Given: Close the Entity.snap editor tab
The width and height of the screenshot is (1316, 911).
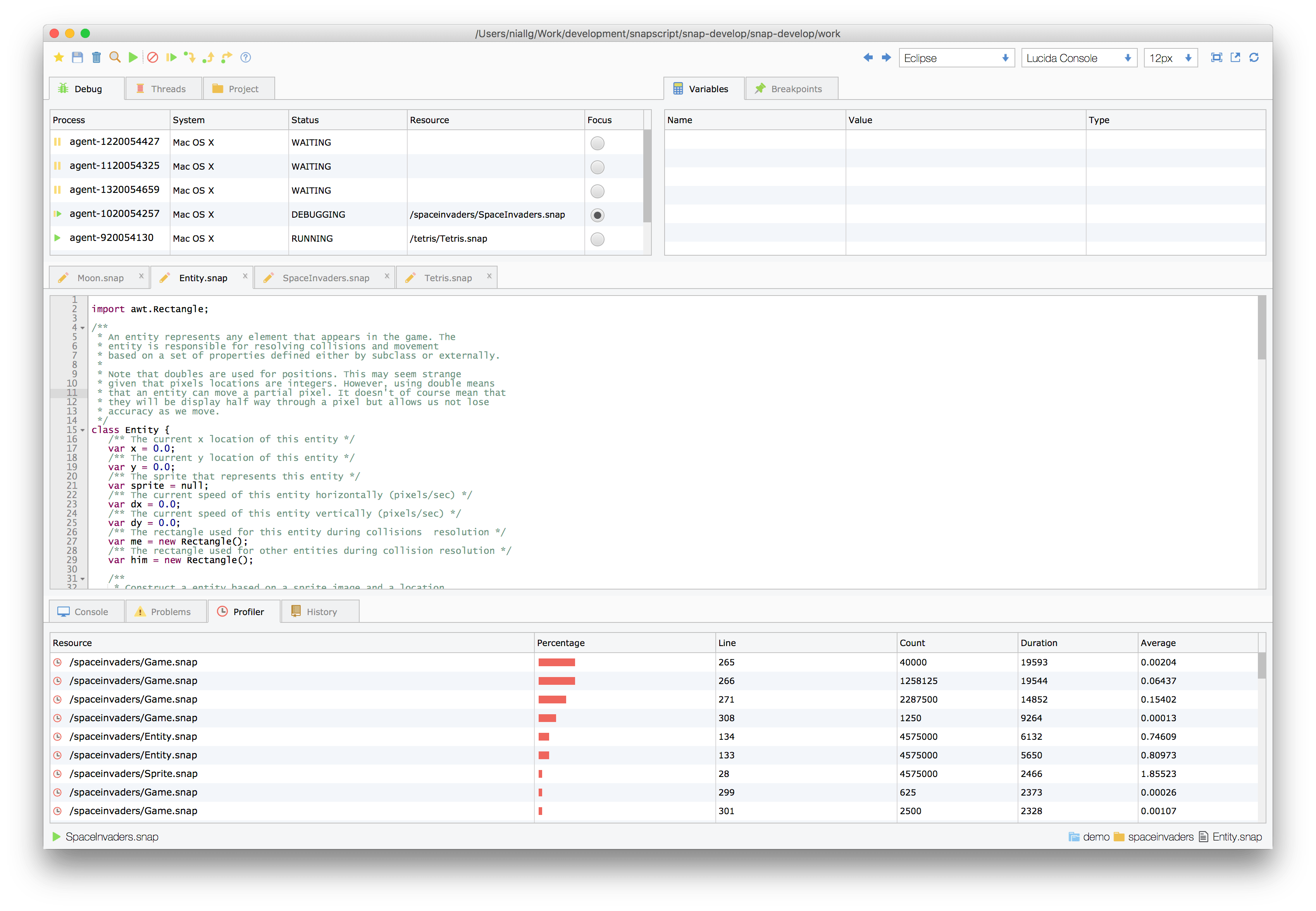Looking at the screenshot, I should pos(245,276).
